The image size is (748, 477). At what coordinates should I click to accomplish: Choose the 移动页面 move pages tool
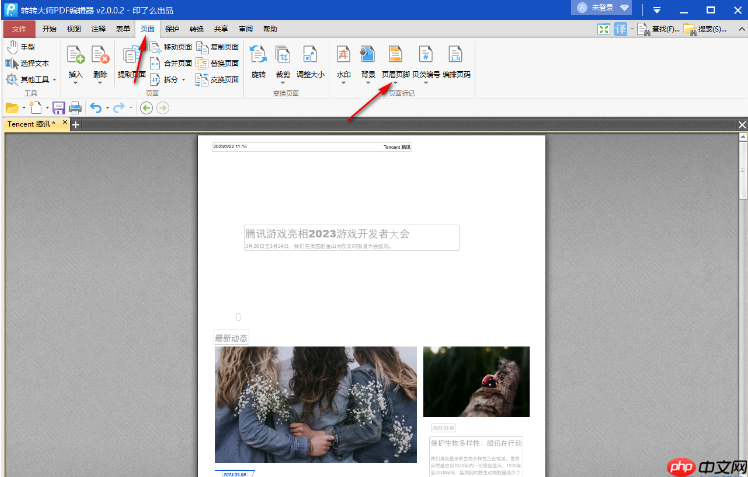[171, 47]
